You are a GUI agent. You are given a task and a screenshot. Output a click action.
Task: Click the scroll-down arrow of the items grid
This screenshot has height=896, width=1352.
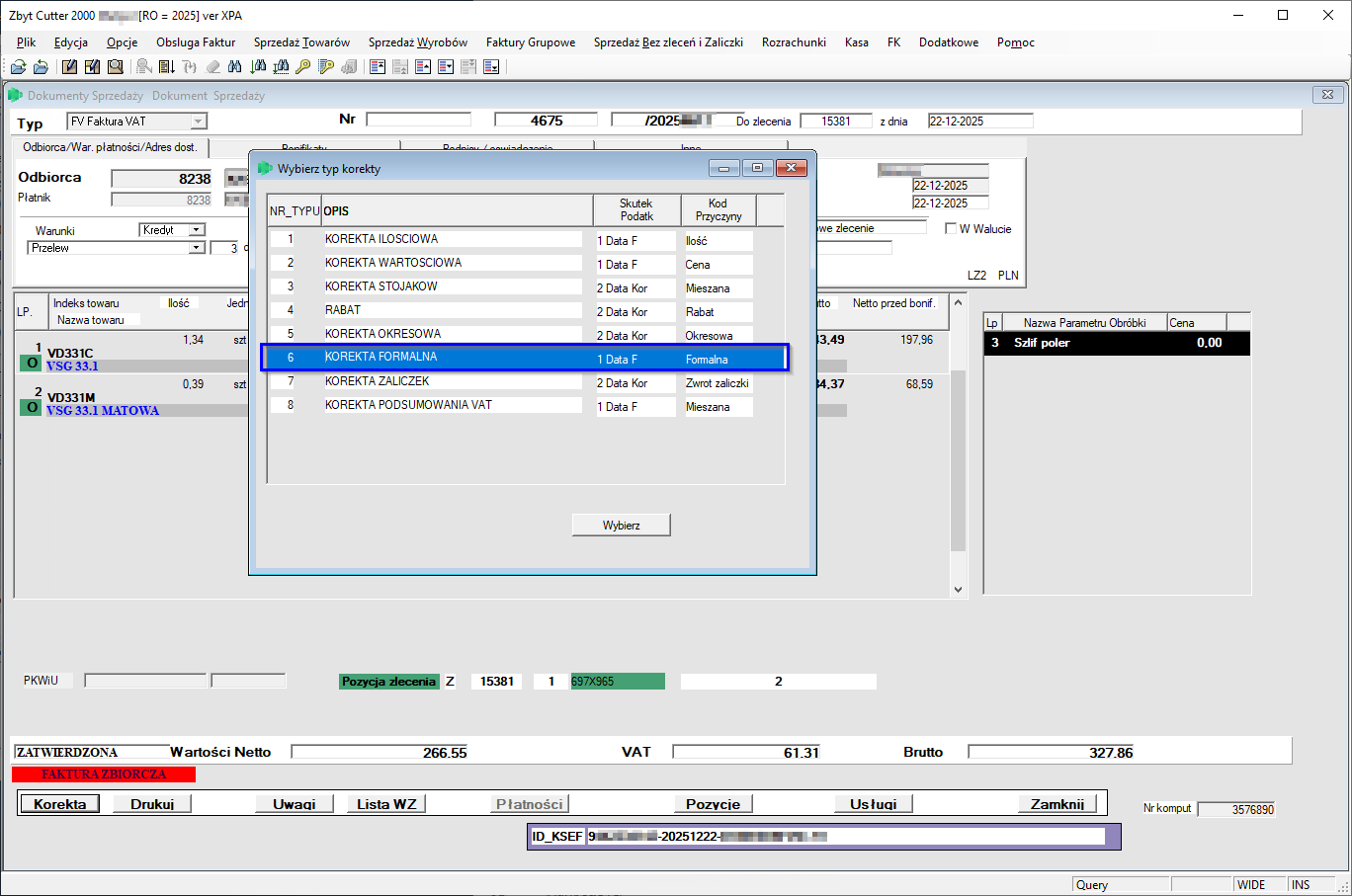click(958, 589)
